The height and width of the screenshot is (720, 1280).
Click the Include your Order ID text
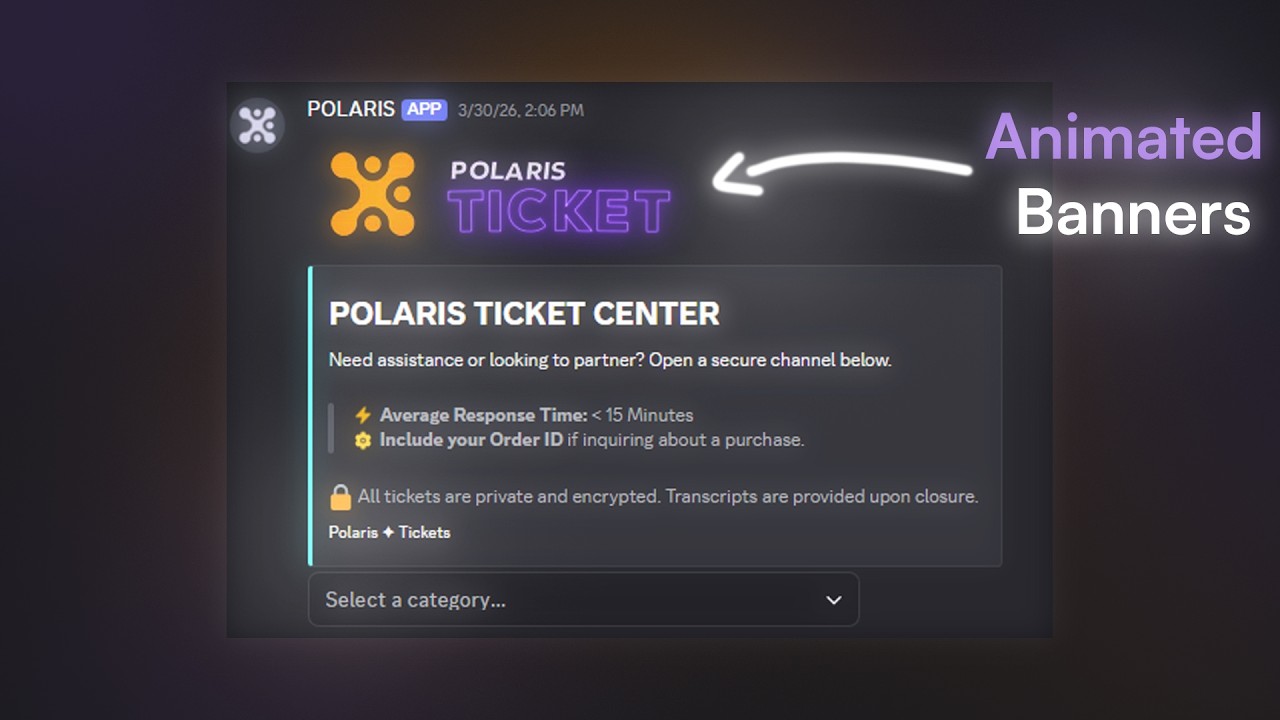471,440
